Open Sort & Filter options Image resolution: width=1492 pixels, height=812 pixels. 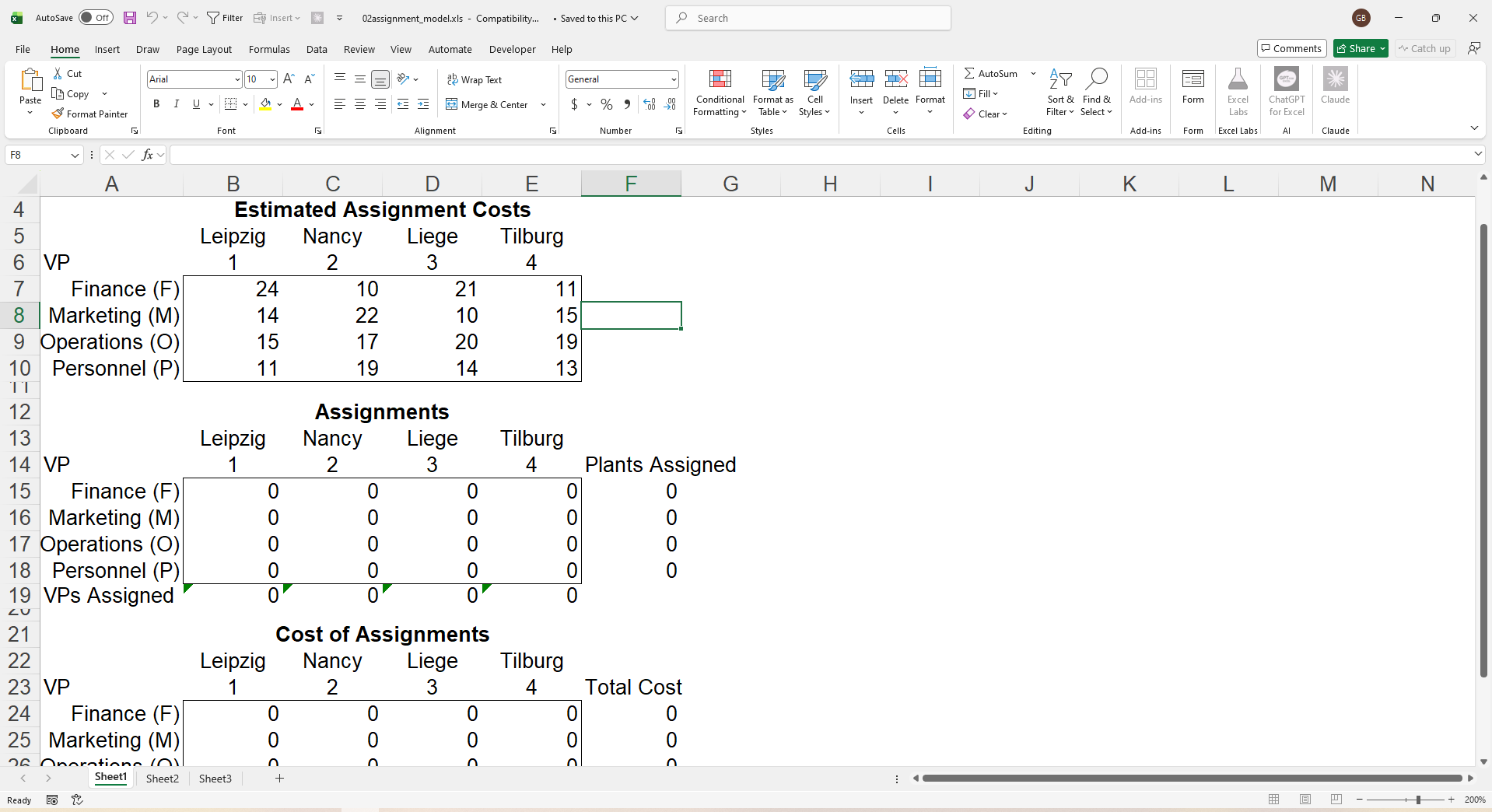tap(1060, 93)
